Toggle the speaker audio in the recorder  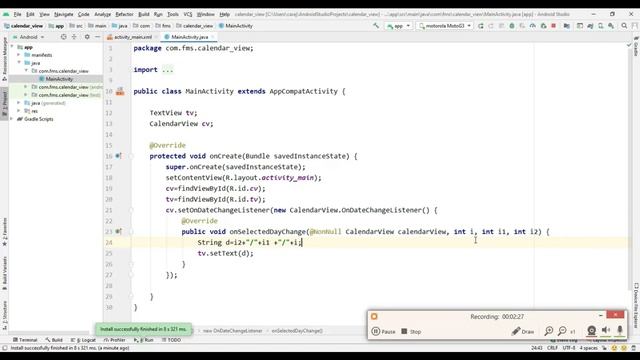click(606, 331)
